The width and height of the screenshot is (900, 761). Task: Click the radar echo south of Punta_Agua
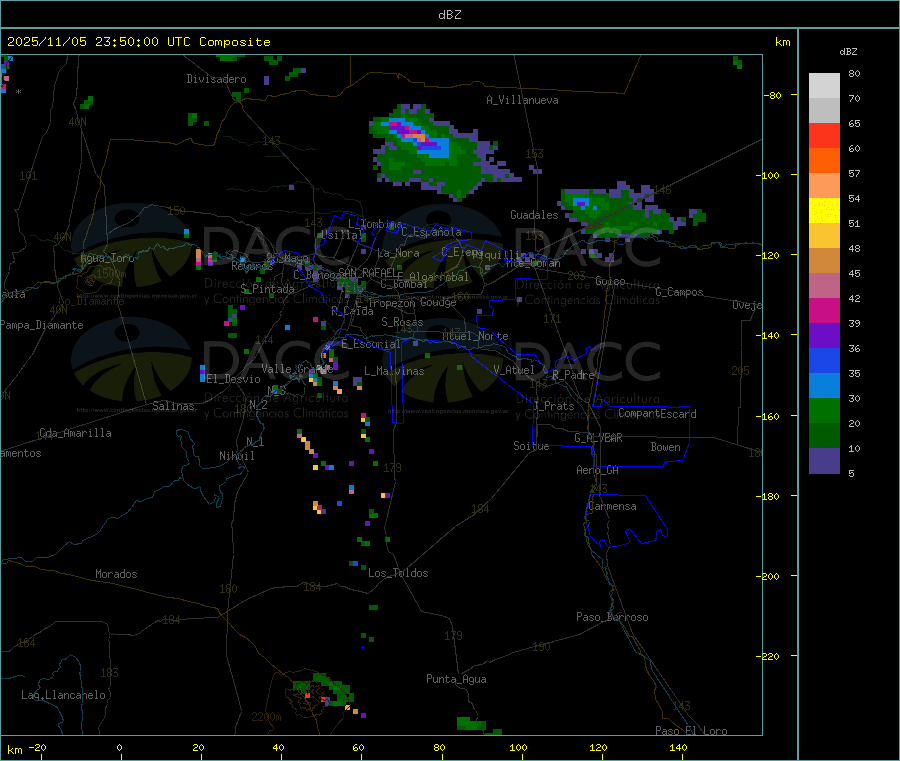(x=478, y=725)
